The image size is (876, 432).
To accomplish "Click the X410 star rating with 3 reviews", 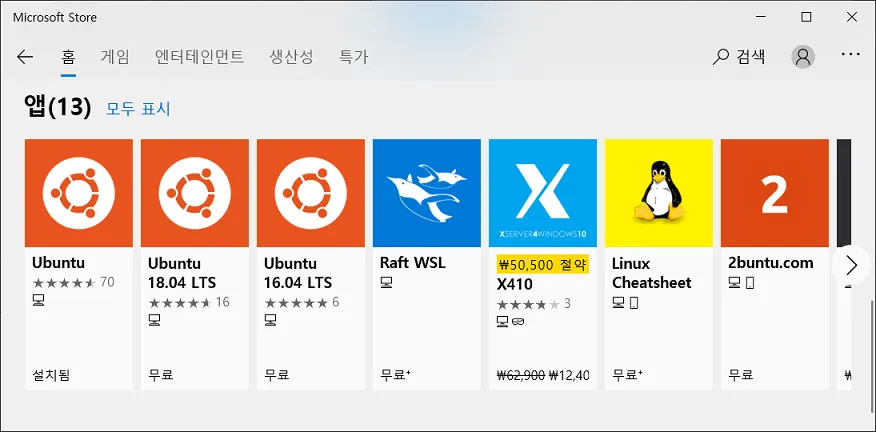I will click(534, 304).
